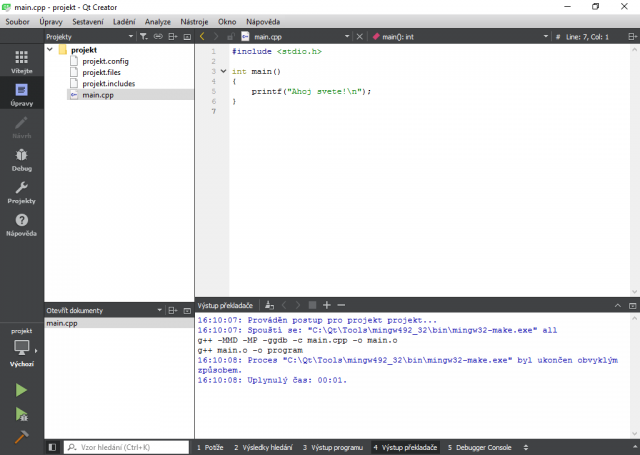
Task: Zoom in compile output with plus
Action: (x=327, y=305)
